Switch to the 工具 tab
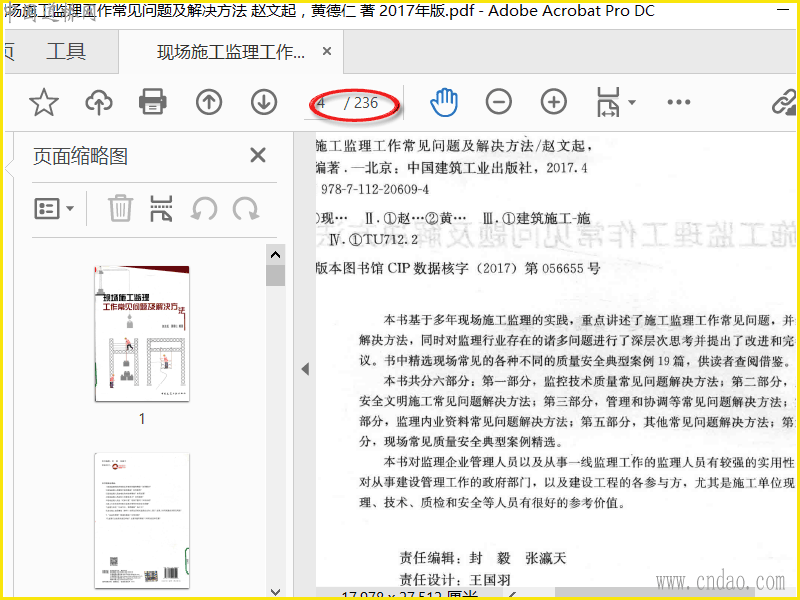This screenshot has height=600, width=800. (66, 52)
